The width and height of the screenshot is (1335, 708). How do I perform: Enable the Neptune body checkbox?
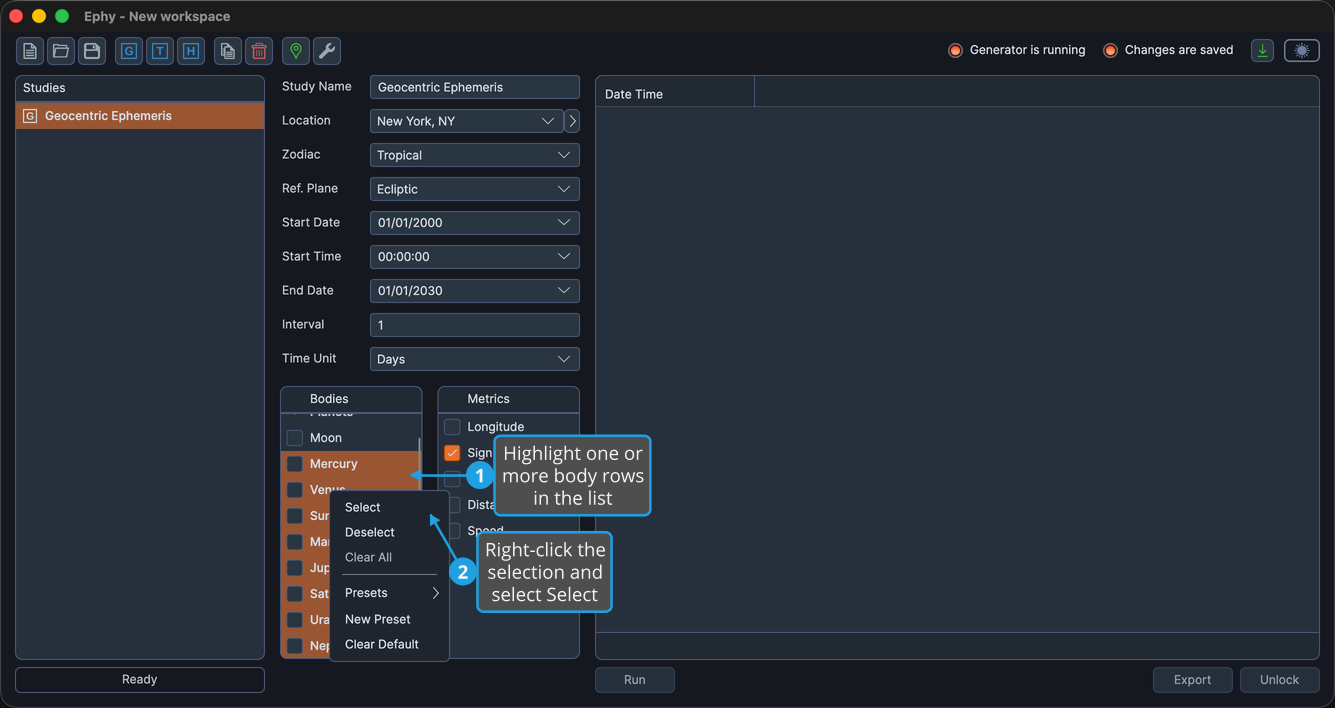(295, 646)
